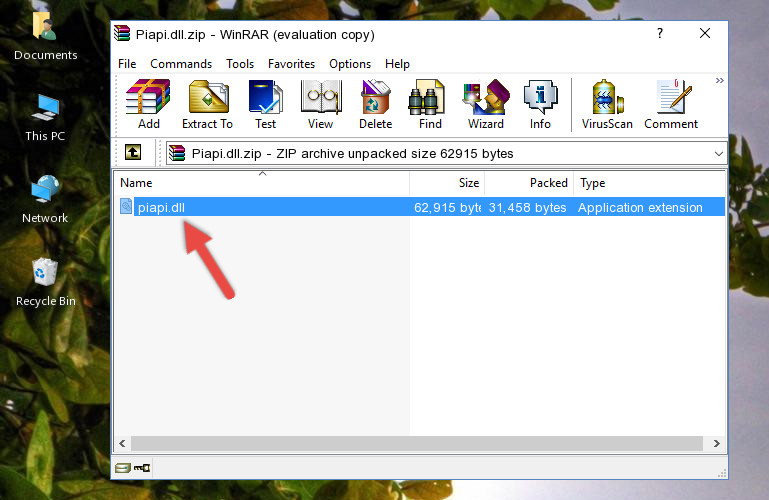Click the archive path address field
Screen dimensions: 769x500
coord(446,153)
